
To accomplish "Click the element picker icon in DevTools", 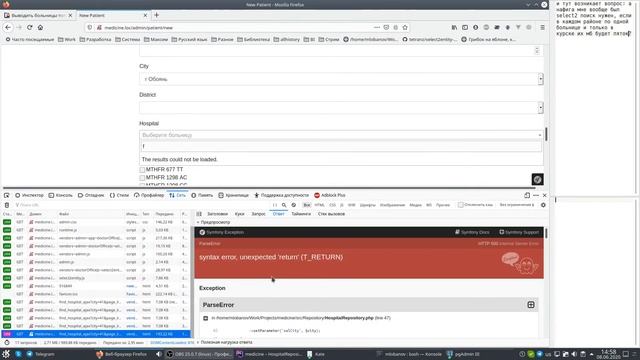I will pos(7,195).
